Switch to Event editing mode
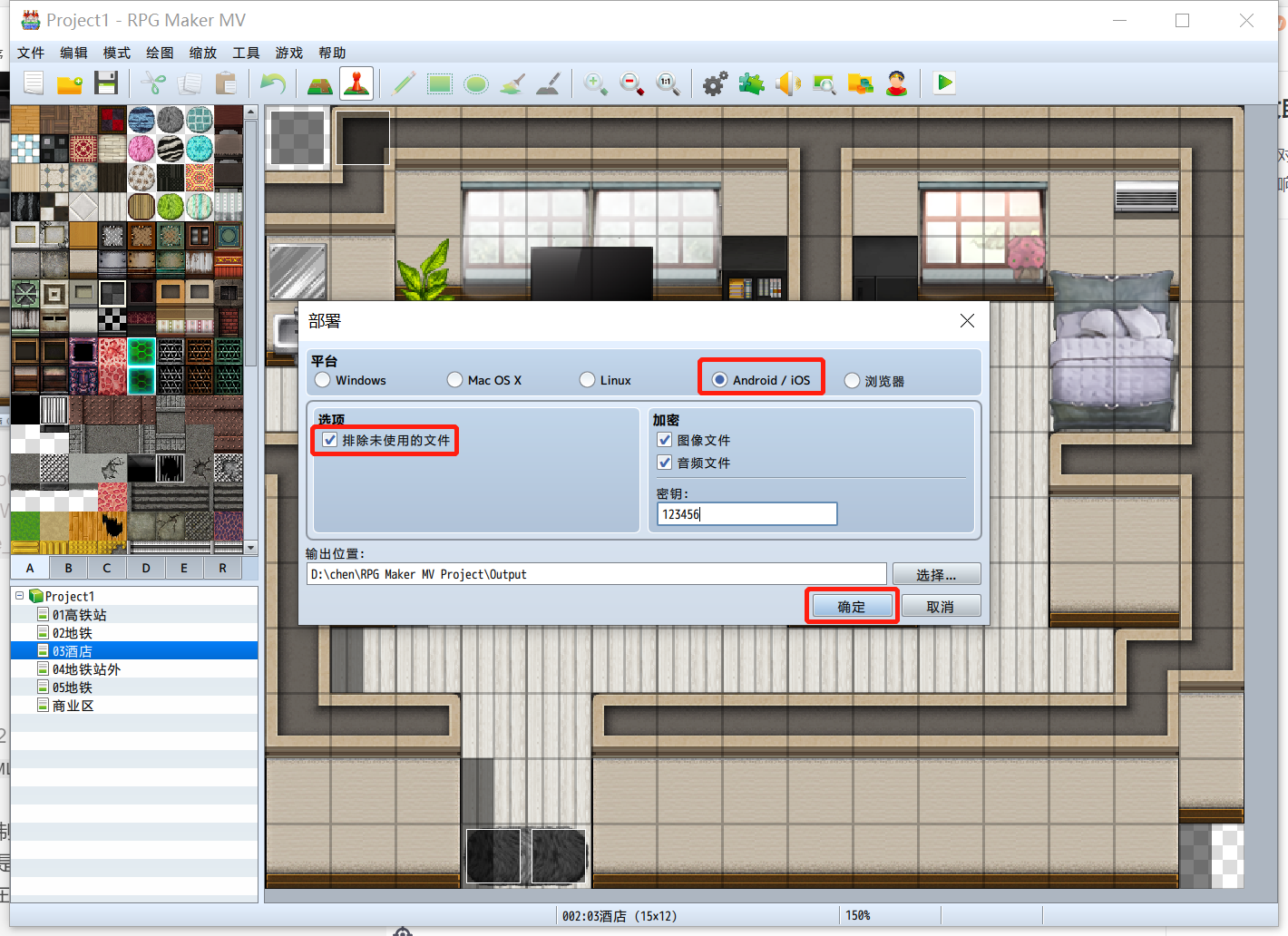Image resolution: width=1288 pixels, height=936 pixels. [x=356, y=83]
